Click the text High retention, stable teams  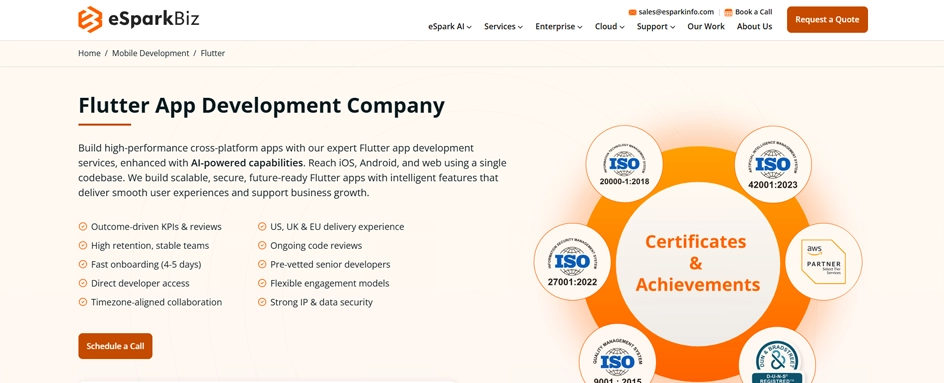(x=150, y=245)
